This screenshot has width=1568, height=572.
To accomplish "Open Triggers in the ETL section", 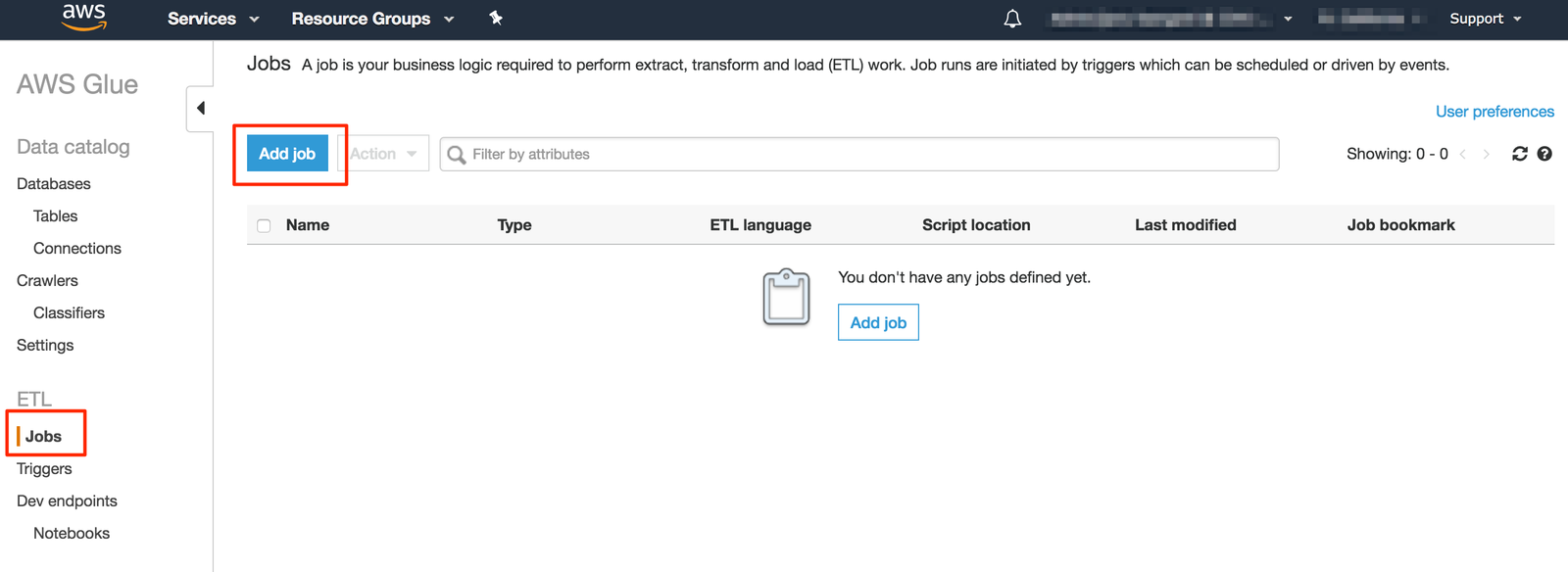I will tap(44, 468).
